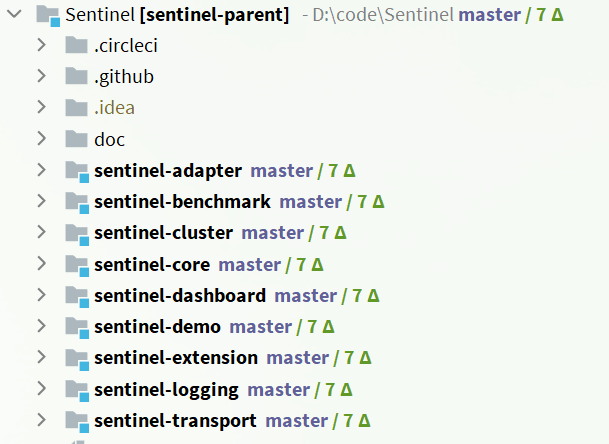Image resolution: width=609 pixels, height=444 pixels.
Task: Expand the sentinel-extension module
Action: (41, 358)
